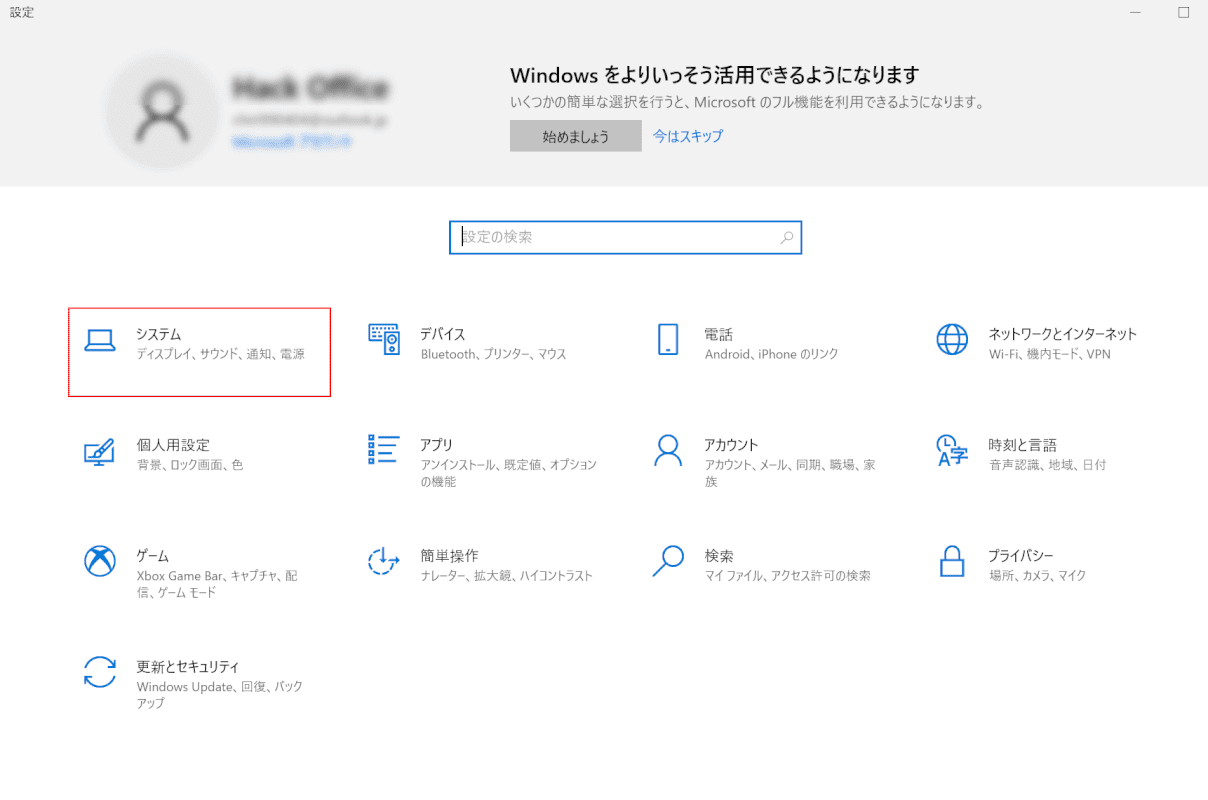
Task: Click the Bluetooth、プリンター、マウス description
Action: pyautogui.click(x=494, y=354)
